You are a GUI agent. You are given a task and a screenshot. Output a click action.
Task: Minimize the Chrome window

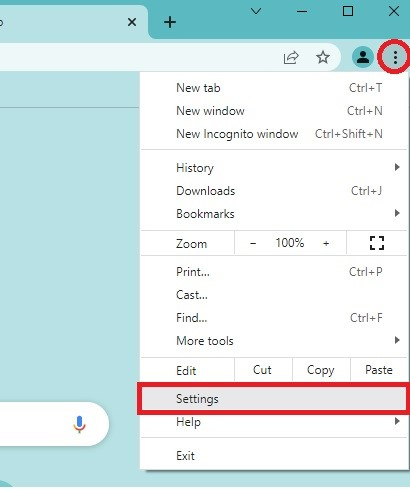[x=302, y=12]
